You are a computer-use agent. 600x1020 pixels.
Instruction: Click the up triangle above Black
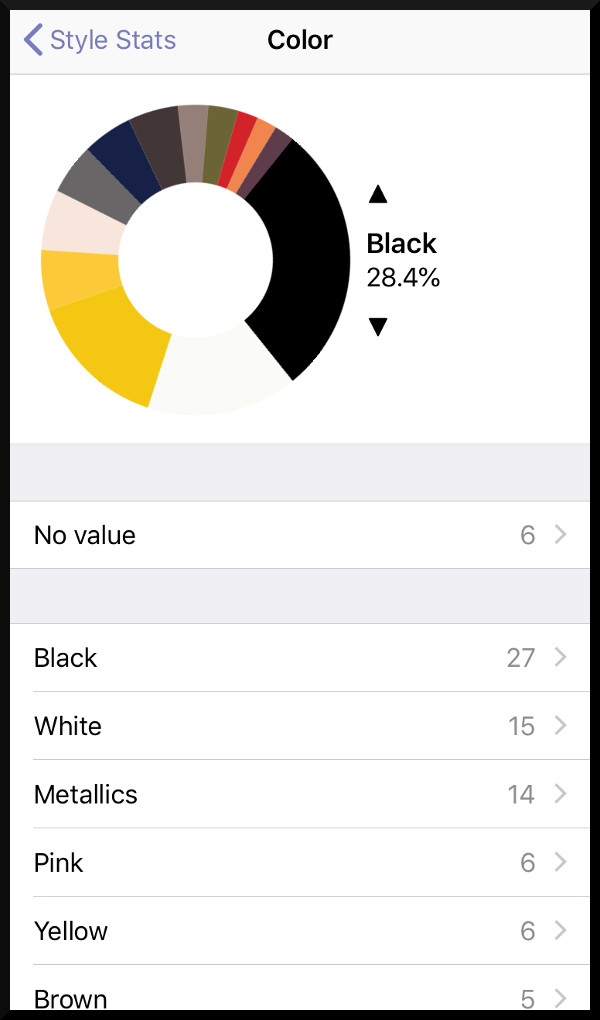[x=378, y=194]
